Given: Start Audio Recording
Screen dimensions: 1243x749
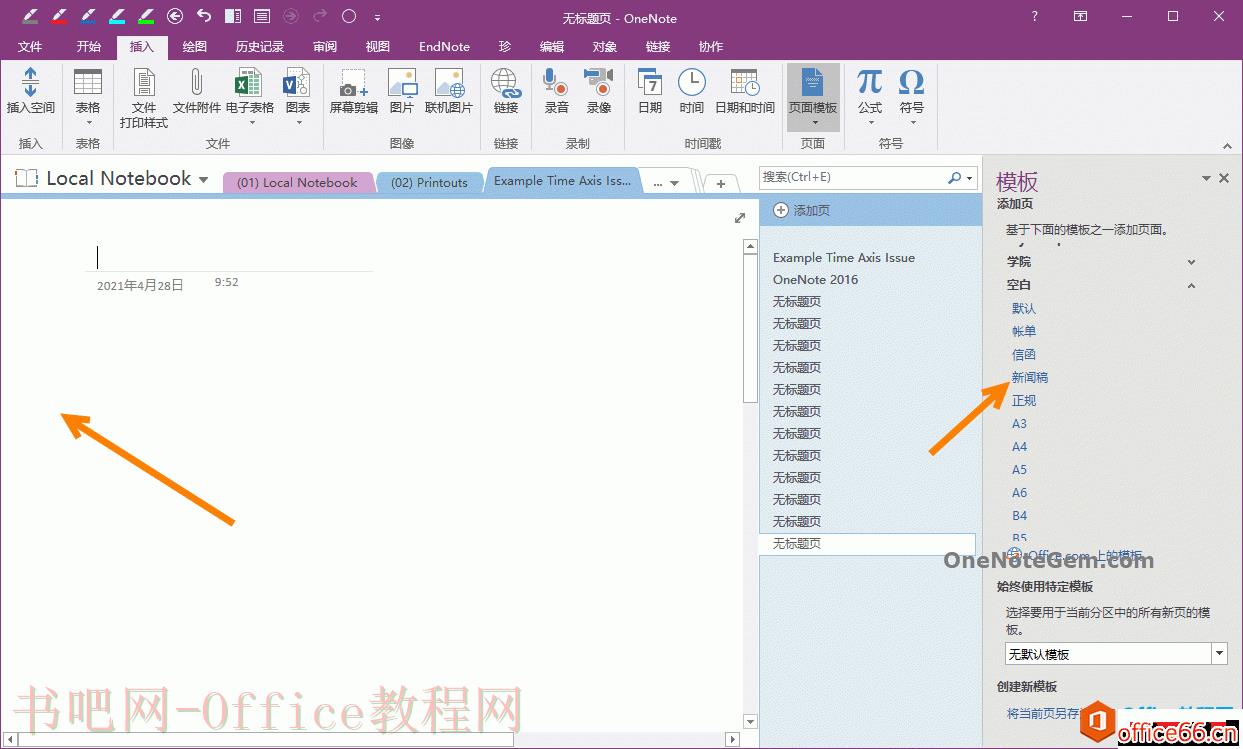Looking at the screenshot, I should tap(556, 92).
